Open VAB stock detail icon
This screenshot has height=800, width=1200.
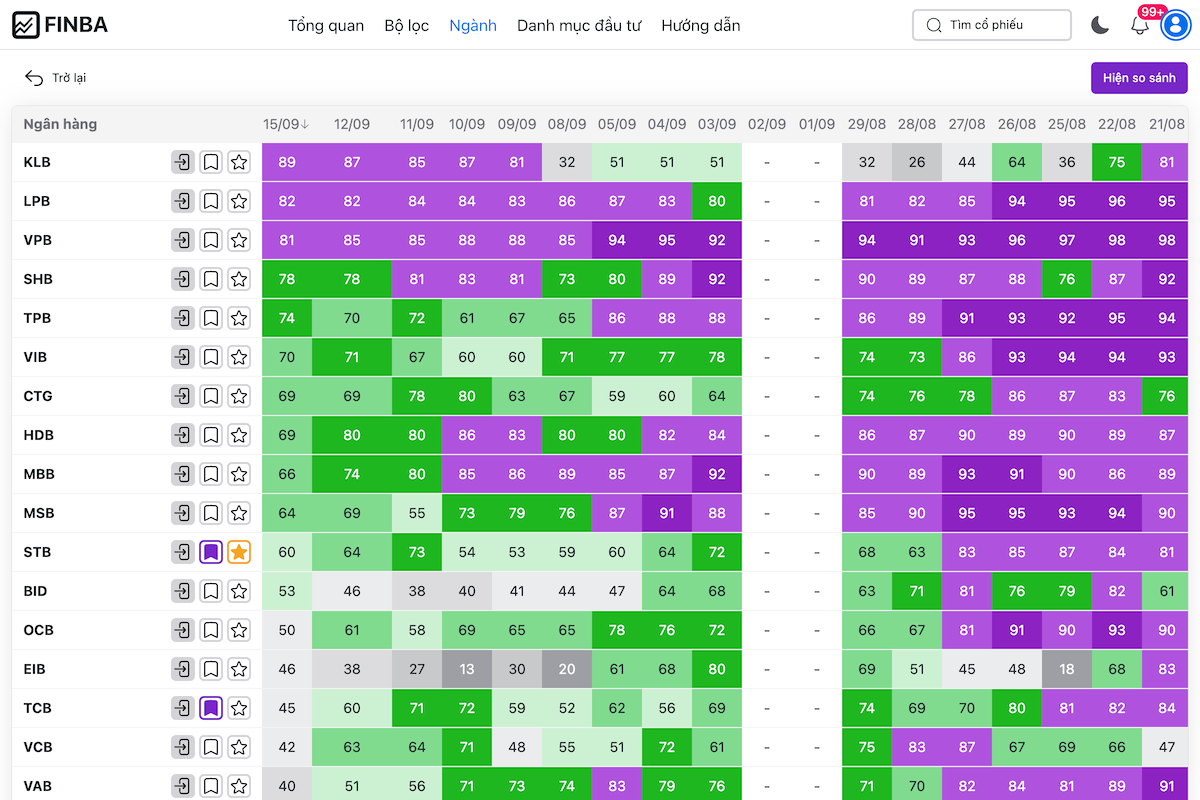(182, 786)
